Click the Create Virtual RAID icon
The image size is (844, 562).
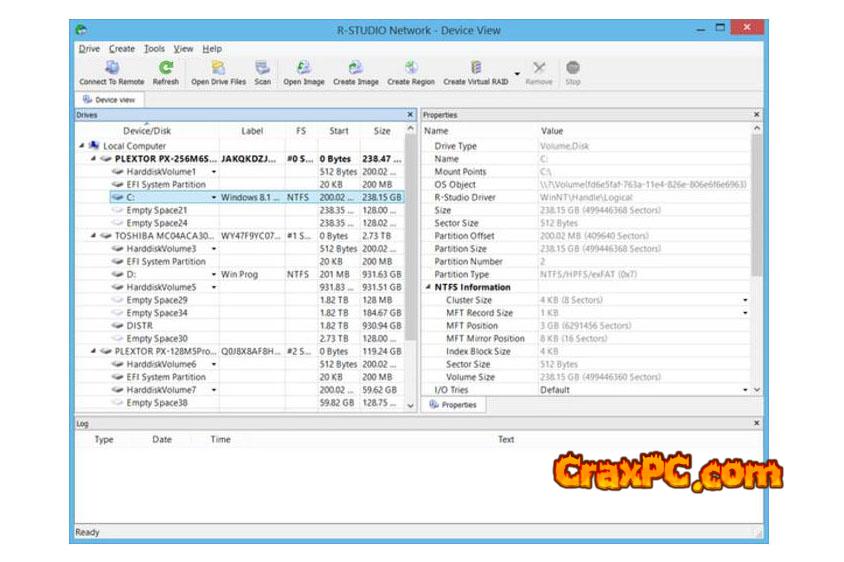[x=476, y=67]
